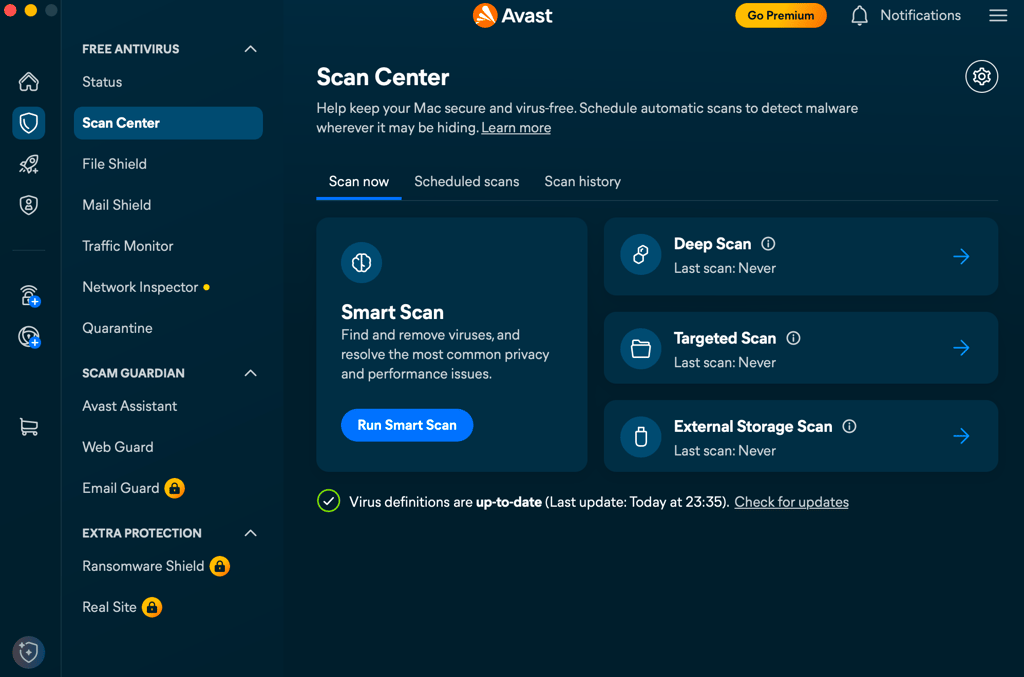The height and width of the screenshot is (677, 1024).
Task: Click the Smart Scan heading
Action: coord(392,312)
